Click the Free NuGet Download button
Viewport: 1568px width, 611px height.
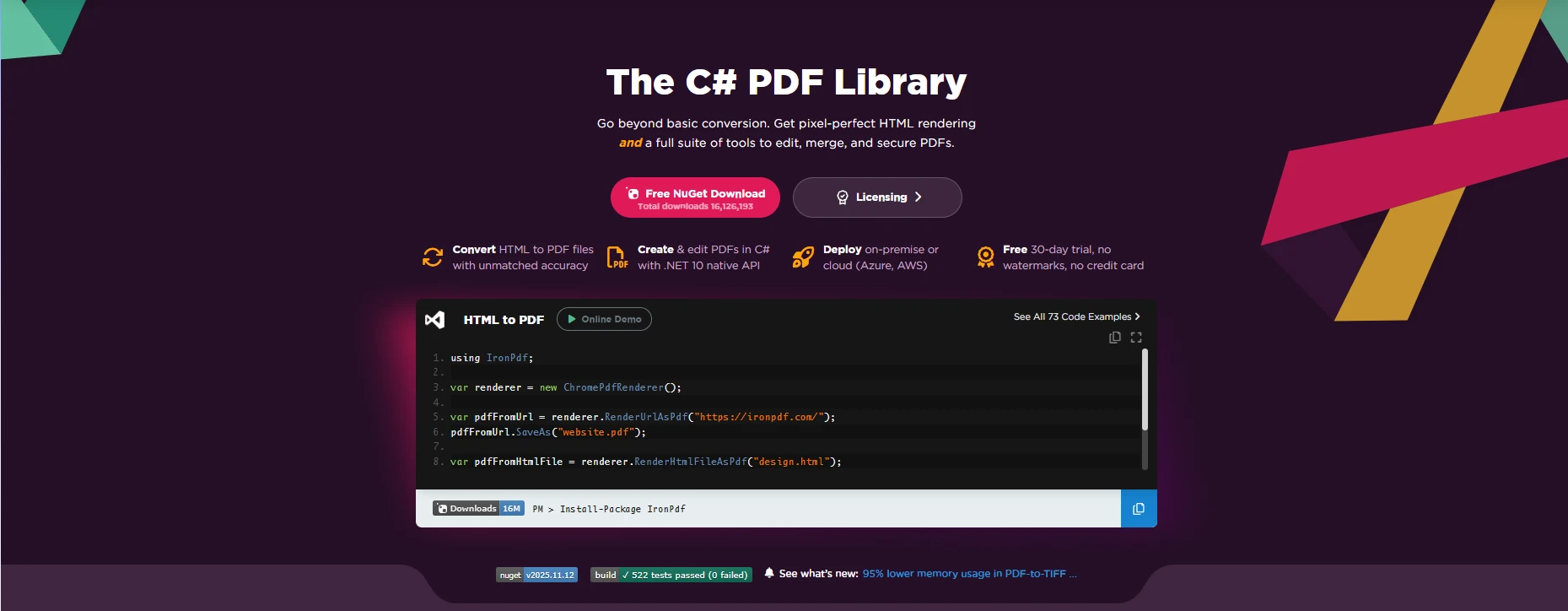(695, 198)
